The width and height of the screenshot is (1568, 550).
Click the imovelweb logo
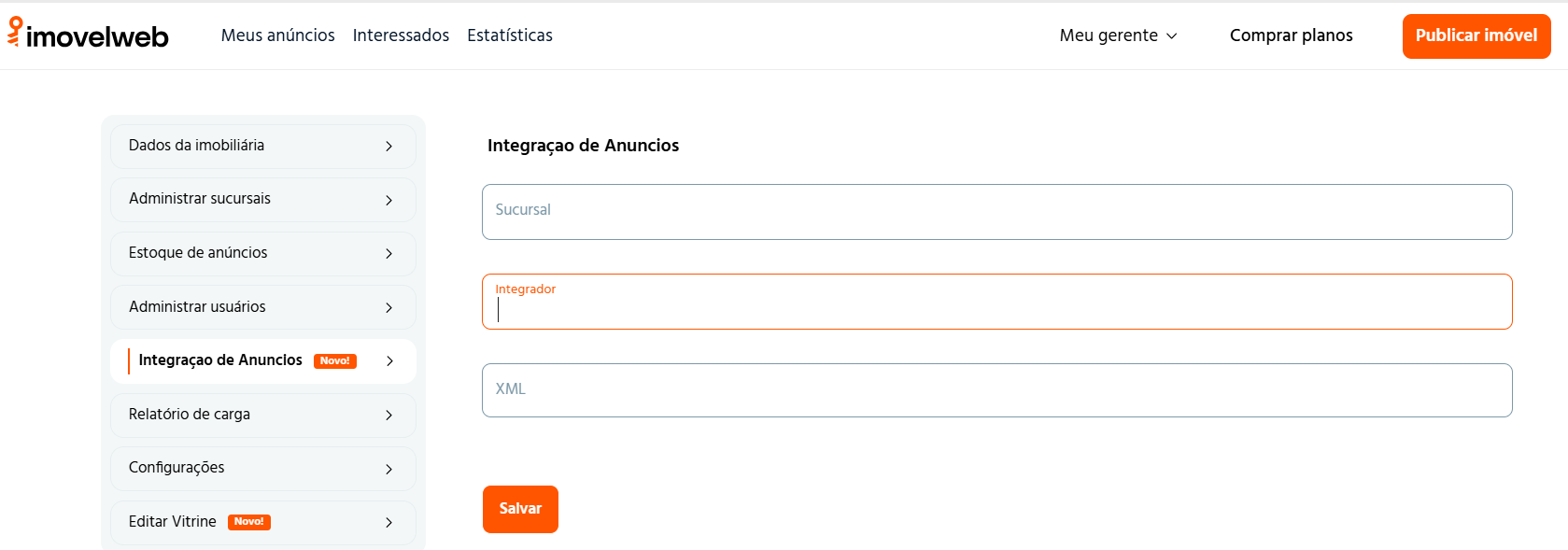89,35
